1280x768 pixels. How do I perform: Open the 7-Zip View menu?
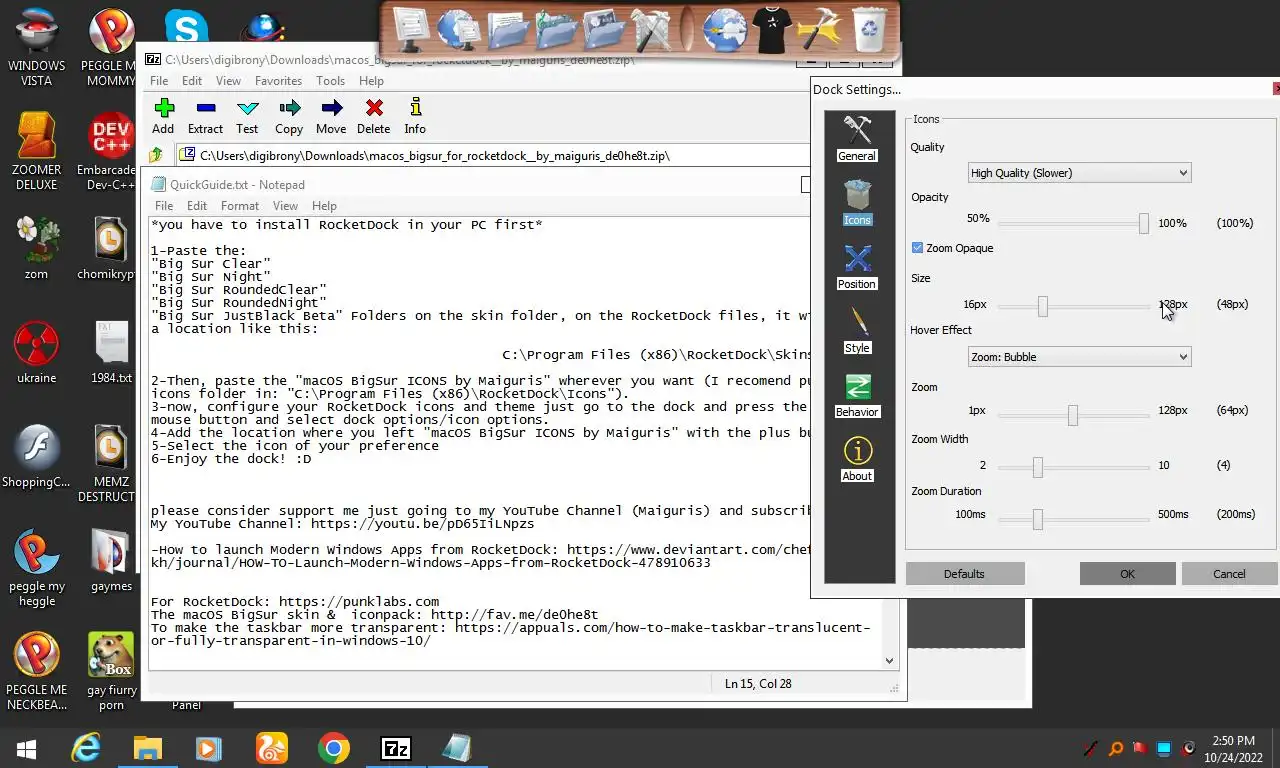pos(228,81)
